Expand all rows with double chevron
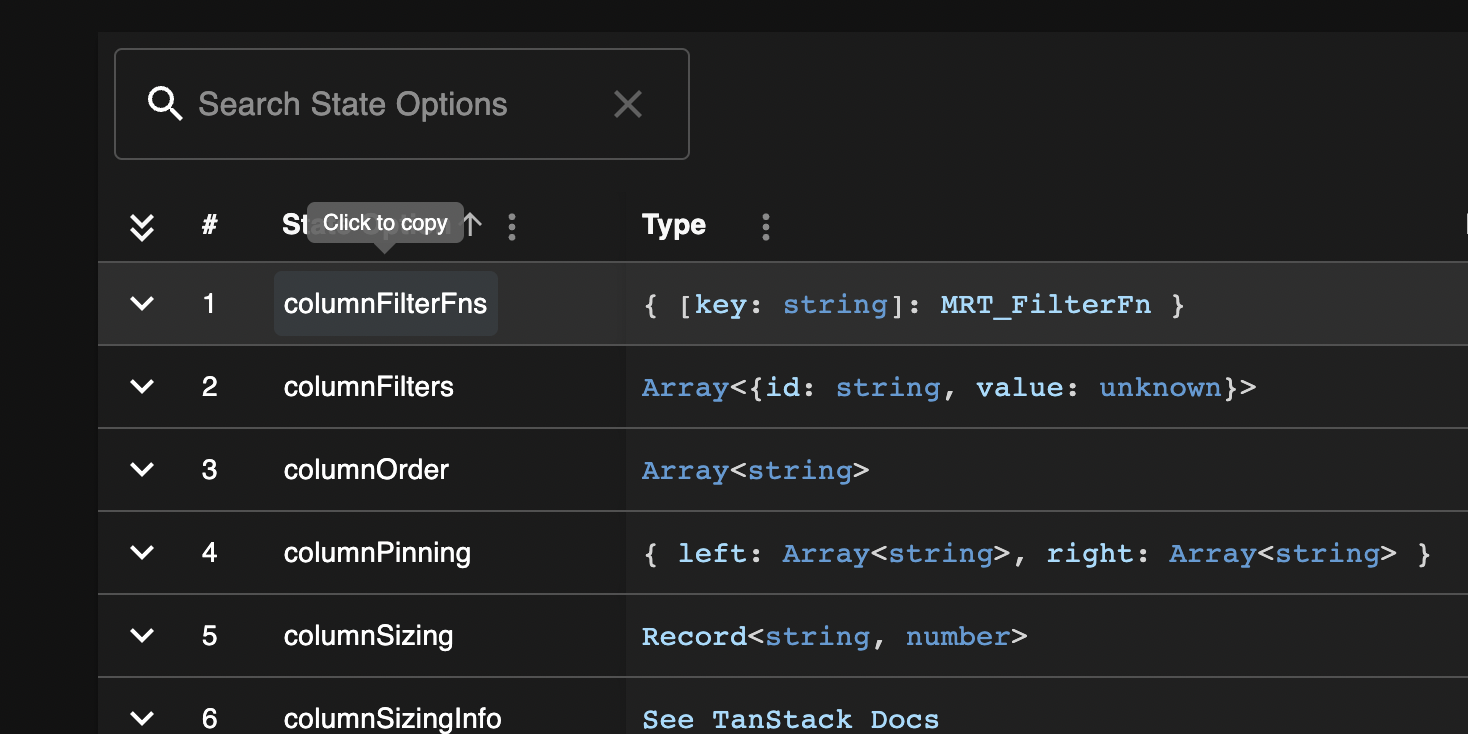This screenshot has width=1468, height=734. click(x=142, y=227)
